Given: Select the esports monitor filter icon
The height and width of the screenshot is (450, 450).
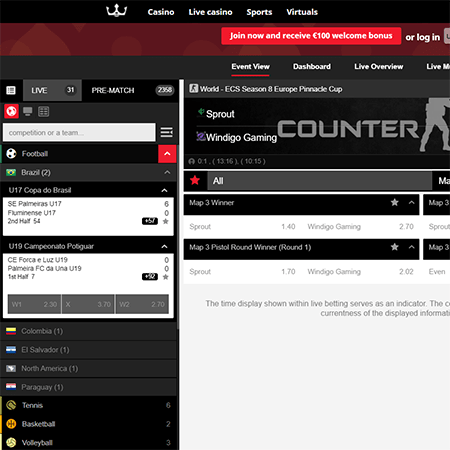Looking at the screenshot, I should [x=28, y=111].
